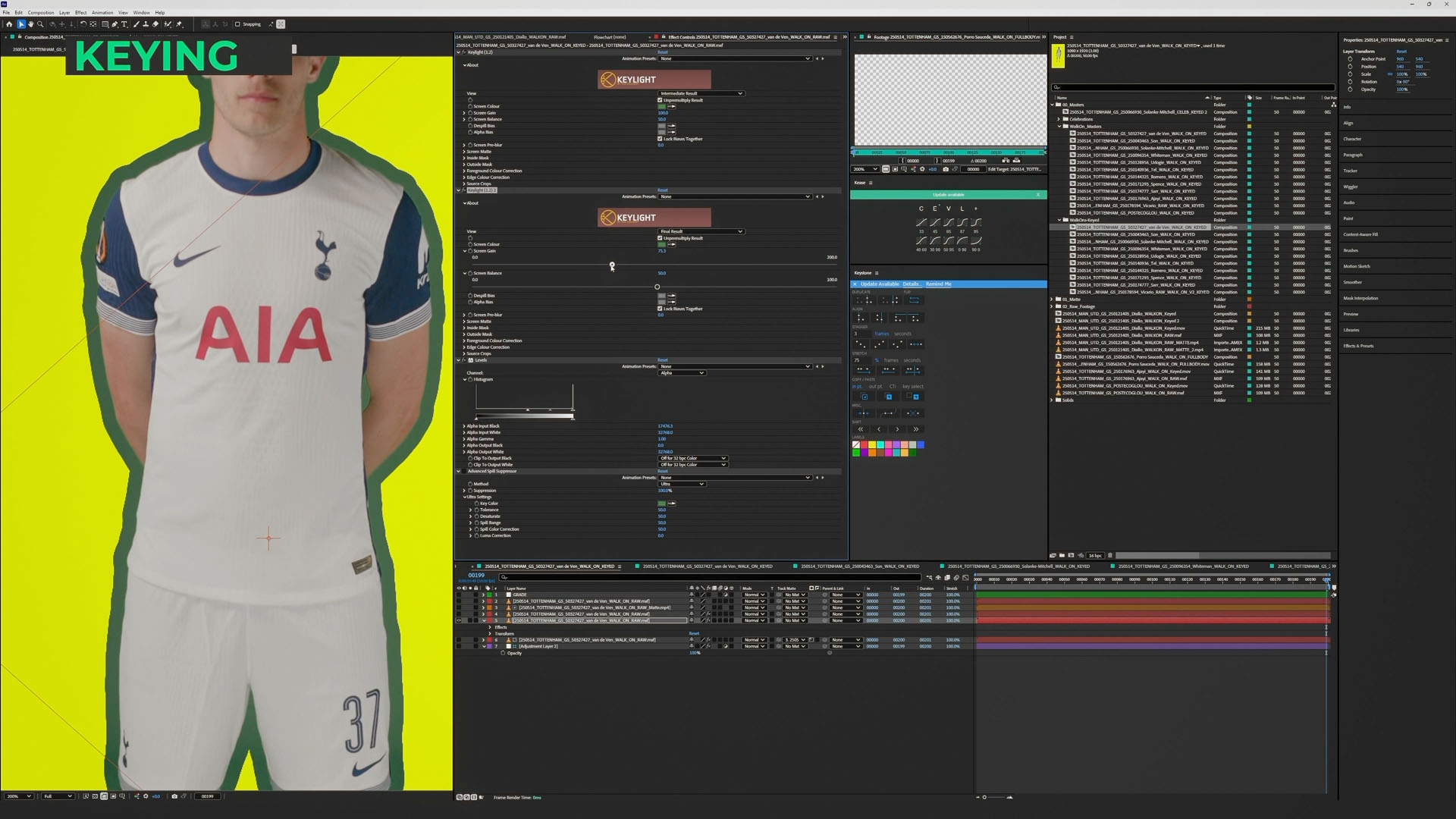Collapse the WalkOn_Masters folder
This screenshot has height=819, width=1456.
1059,126
